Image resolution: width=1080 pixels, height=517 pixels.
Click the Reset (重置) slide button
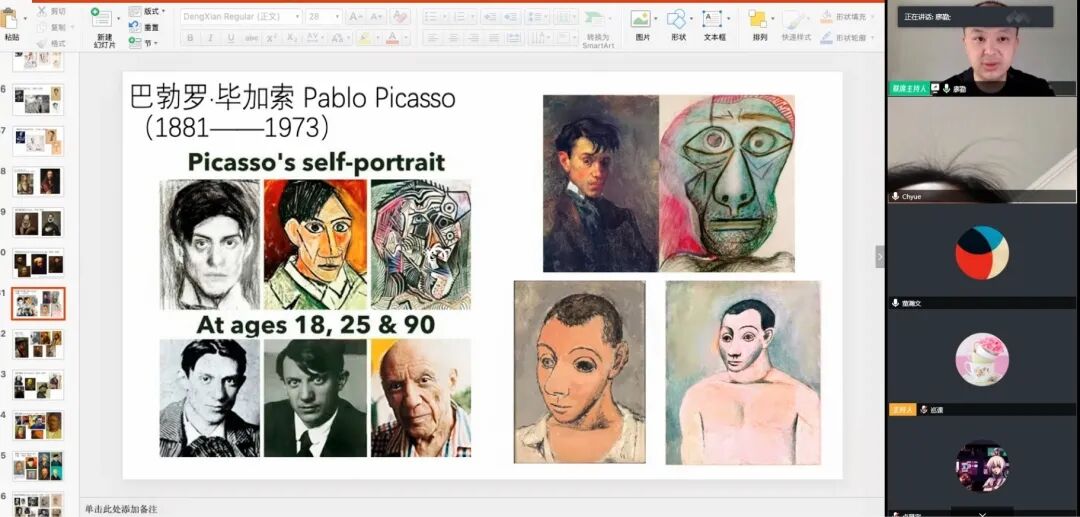tap(143, 27)
